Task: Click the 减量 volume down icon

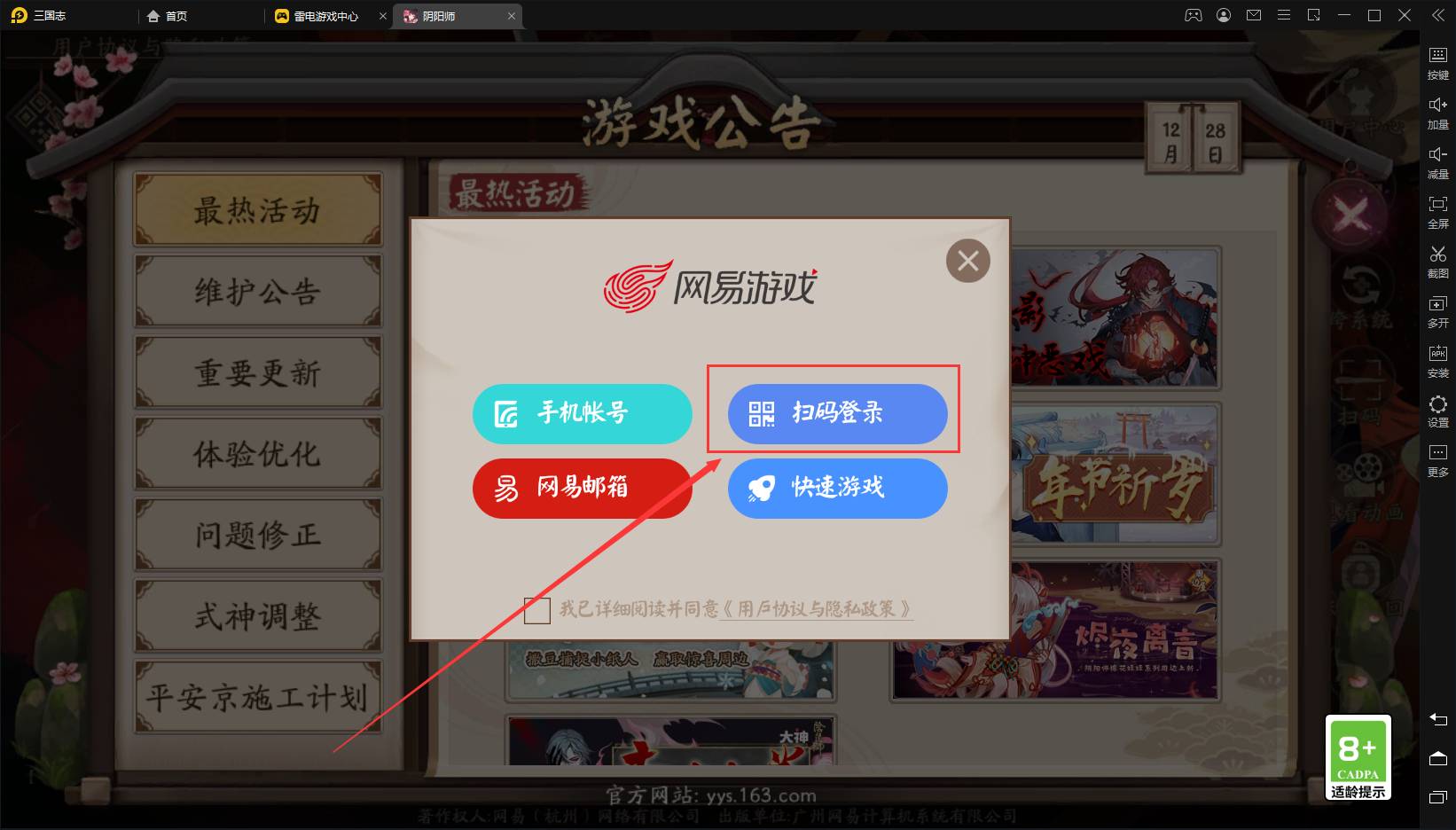Action: click(x=1437, y=162)
